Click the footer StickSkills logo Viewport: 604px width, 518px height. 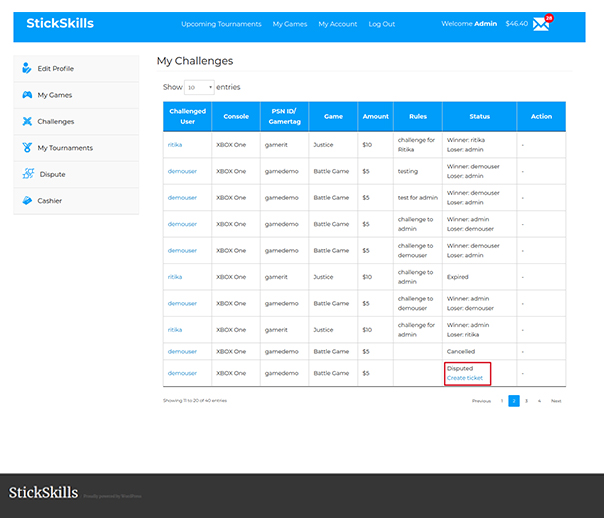43,493
